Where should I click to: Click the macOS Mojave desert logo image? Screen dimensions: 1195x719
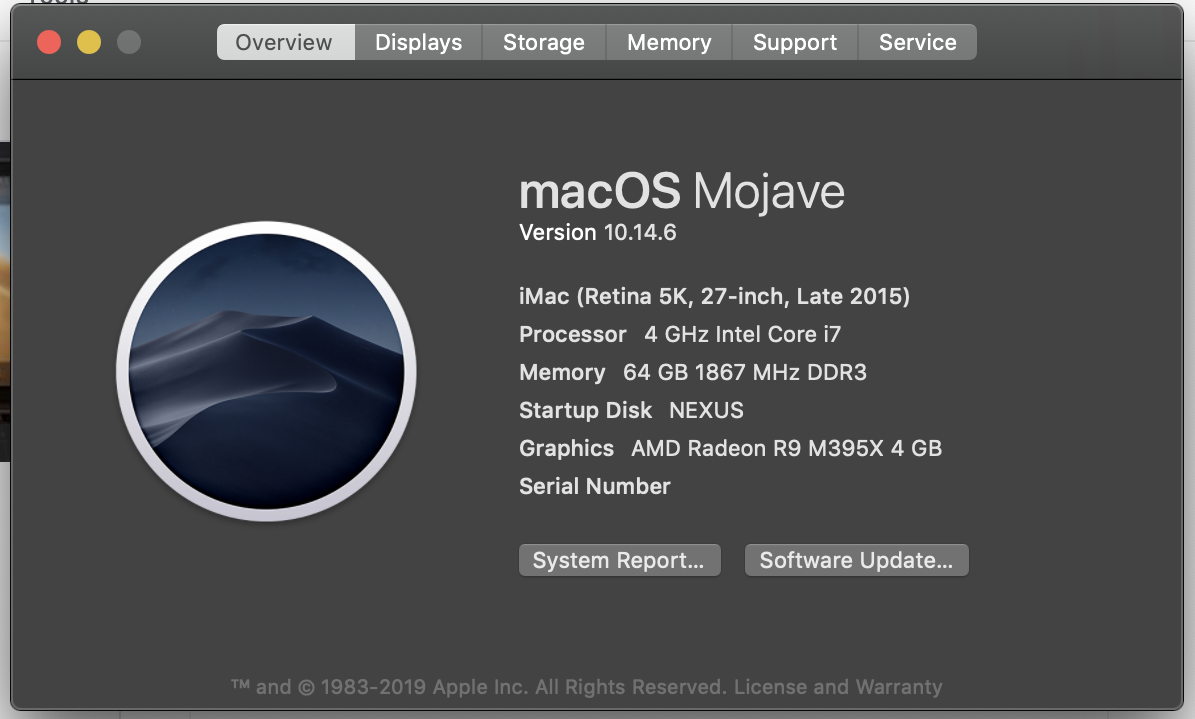(266, 371)
